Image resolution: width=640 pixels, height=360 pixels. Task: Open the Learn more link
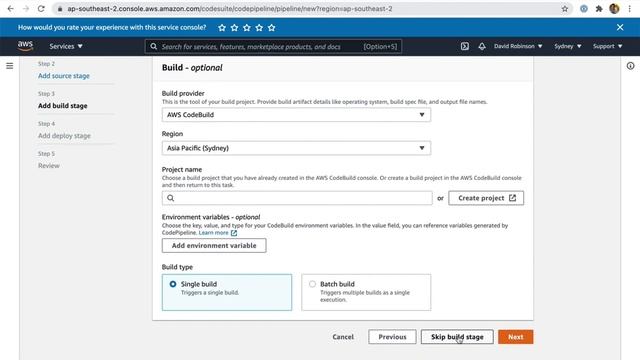coord(213,233)
